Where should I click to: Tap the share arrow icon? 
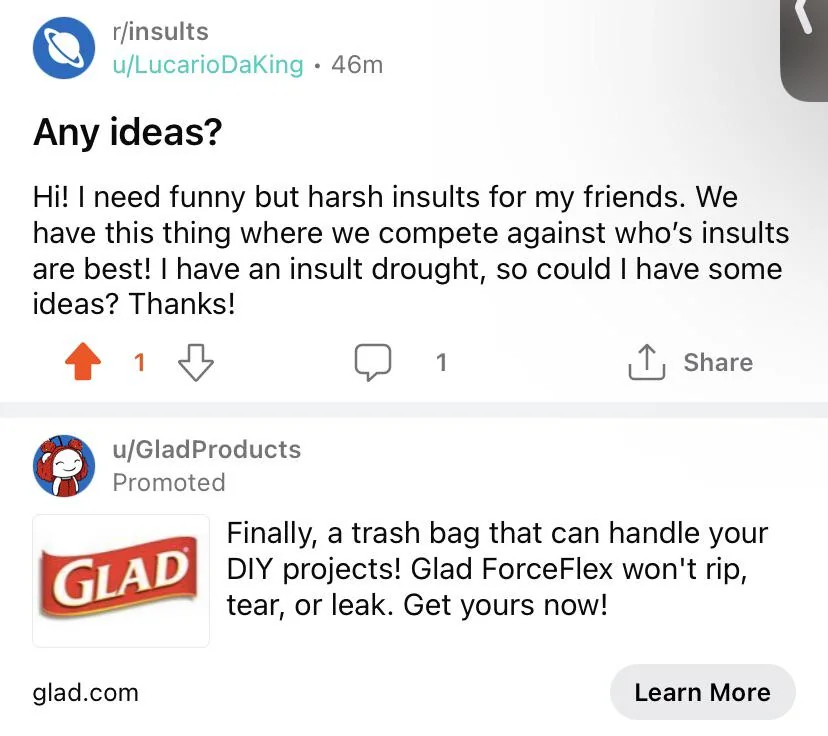pyautogui.click(x=646, y=363)
